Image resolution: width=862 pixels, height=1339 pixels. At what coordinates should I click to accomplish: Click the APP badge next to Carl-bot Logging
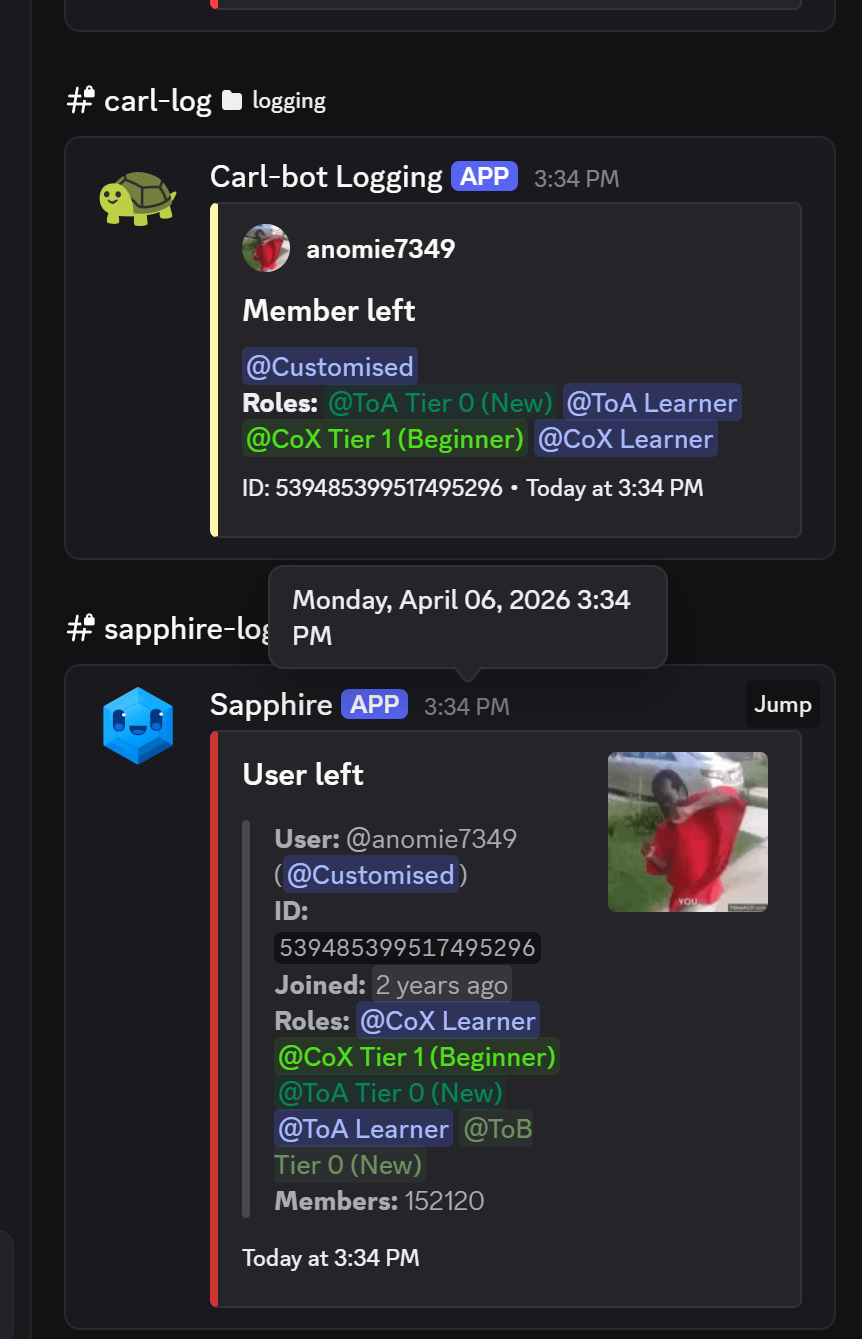(x=485, y=177)
